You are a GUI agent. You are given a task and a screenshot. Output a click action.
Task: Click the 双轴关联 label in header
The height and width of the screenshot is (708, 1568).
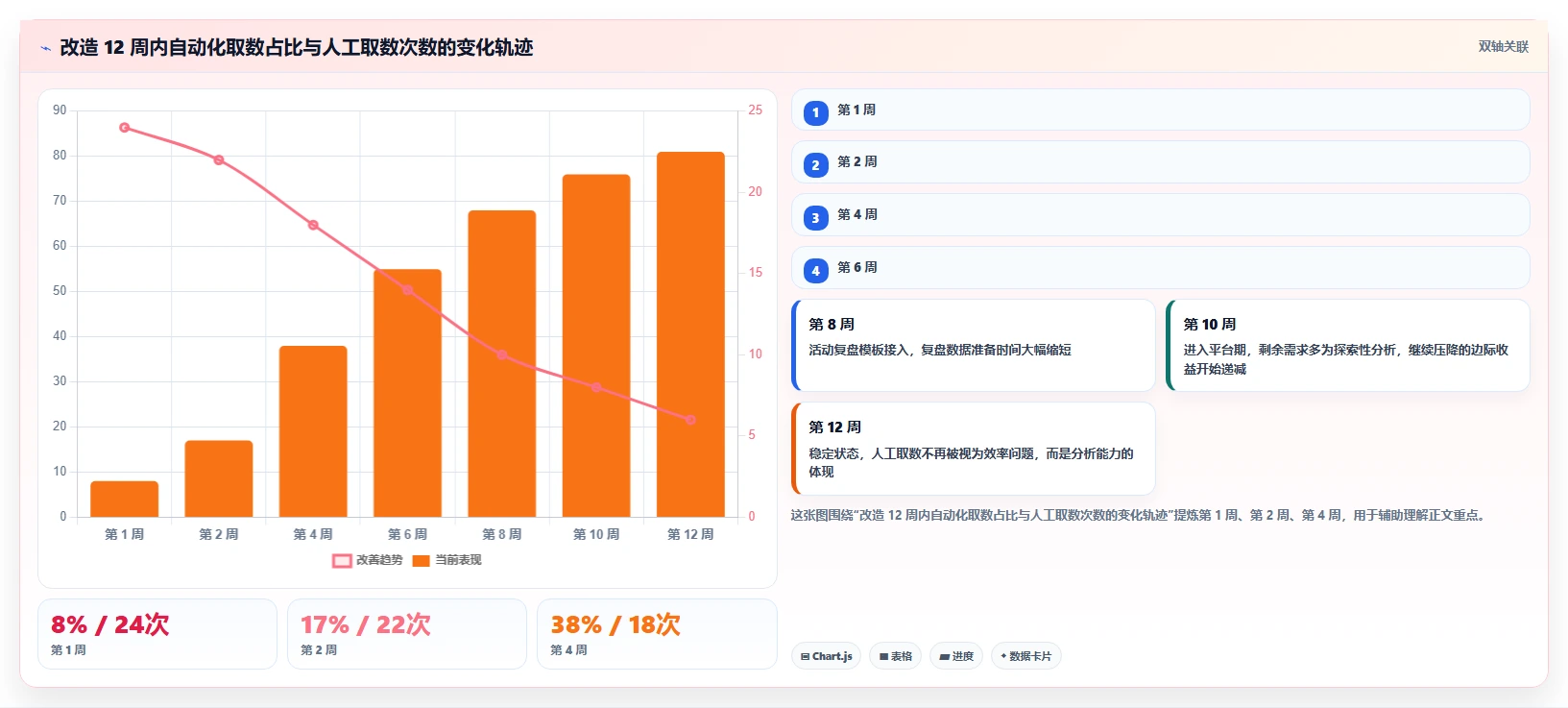pyautogui.click(x=1503, y=46)
